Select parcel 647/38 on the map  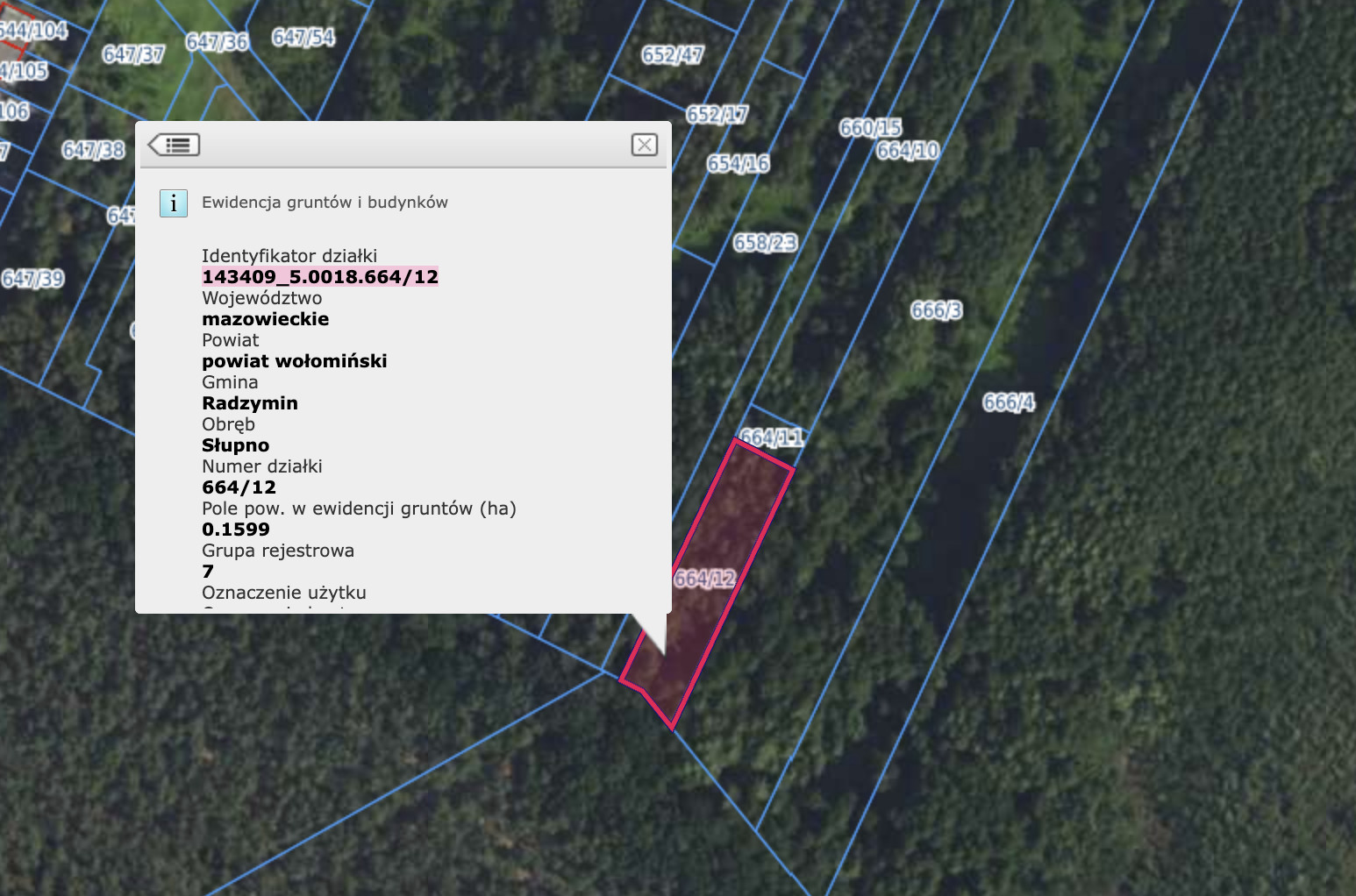point(93,150)
